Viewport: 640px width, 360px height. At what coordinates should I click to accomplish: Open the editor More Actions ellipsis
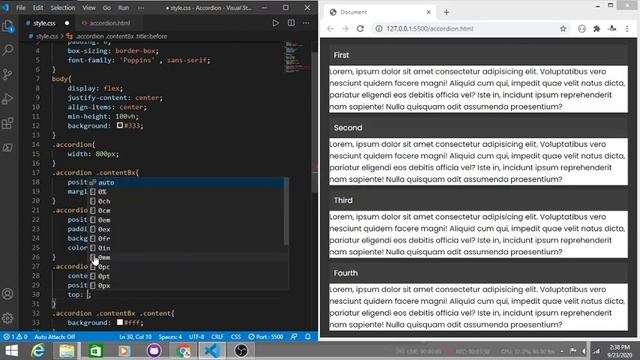[x=306, y=23]
